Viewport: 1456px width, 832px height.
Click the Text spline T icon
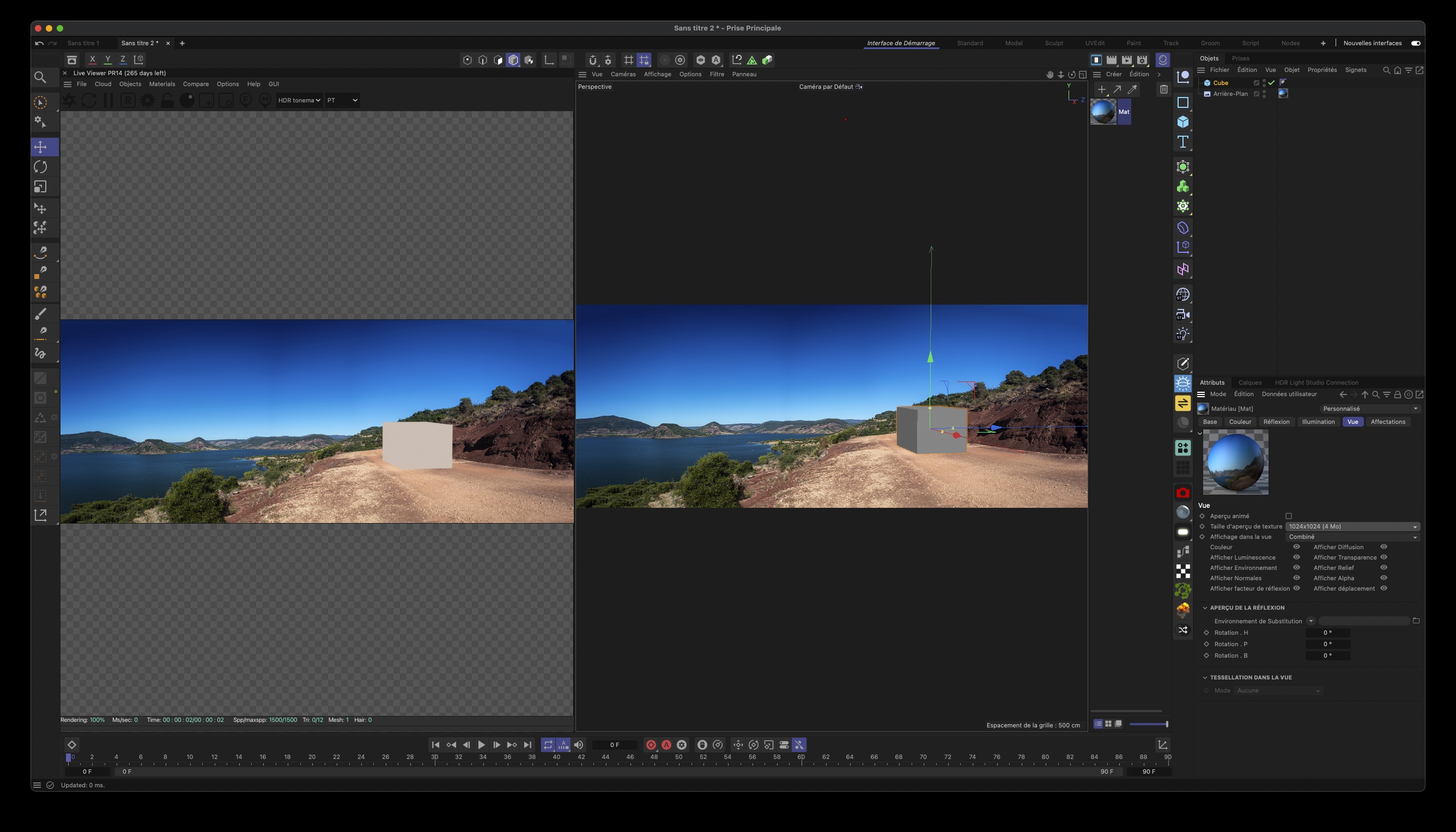[x=1182, y=142]
